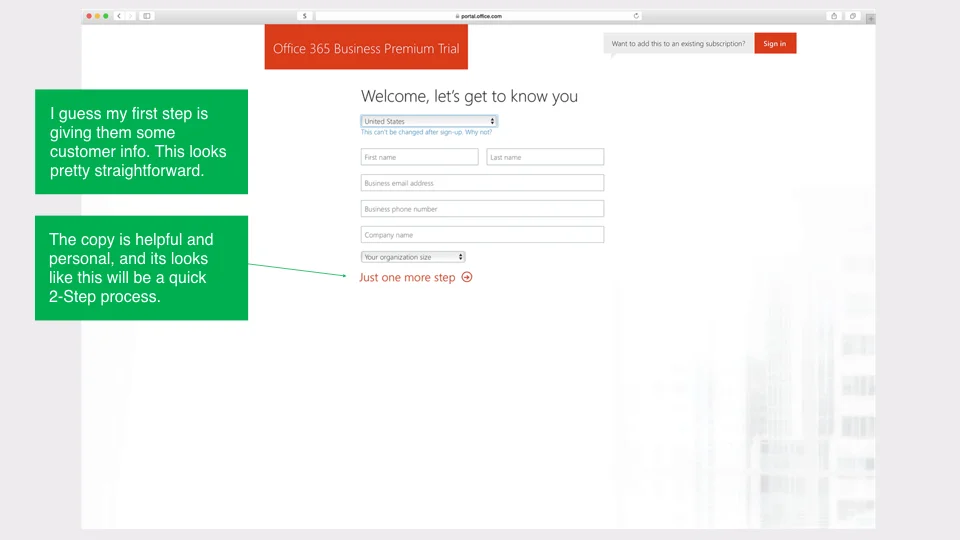Click the green fullscreen window button
Image resolution: width=960 pixels, height=540 pixels.
(x=106, y=16)
